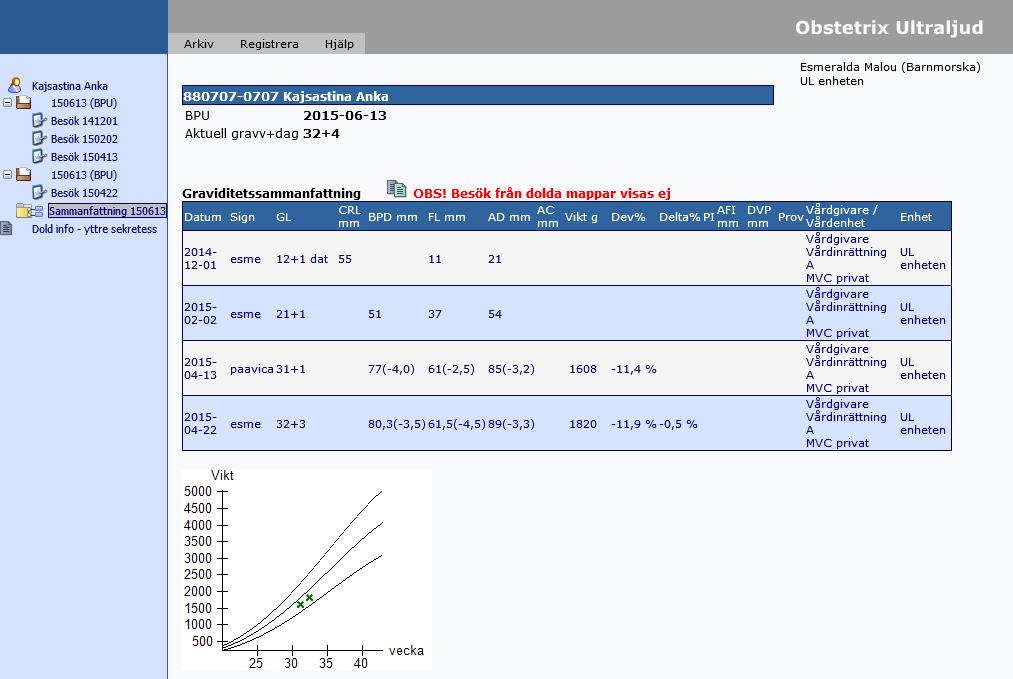Click the Sign column header

(x=242, y=217)
